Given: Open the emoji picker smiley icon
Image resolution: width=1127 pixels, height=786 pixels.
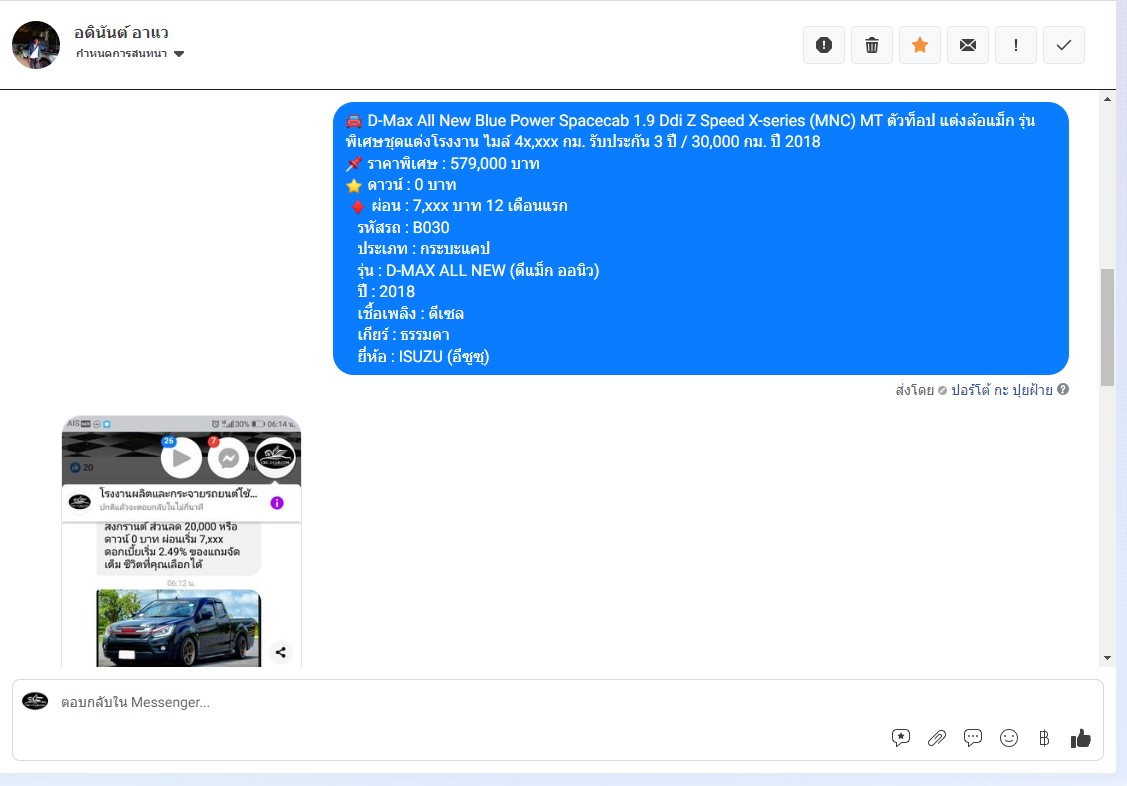Looking at the screenshot, I should point(1009,738).
